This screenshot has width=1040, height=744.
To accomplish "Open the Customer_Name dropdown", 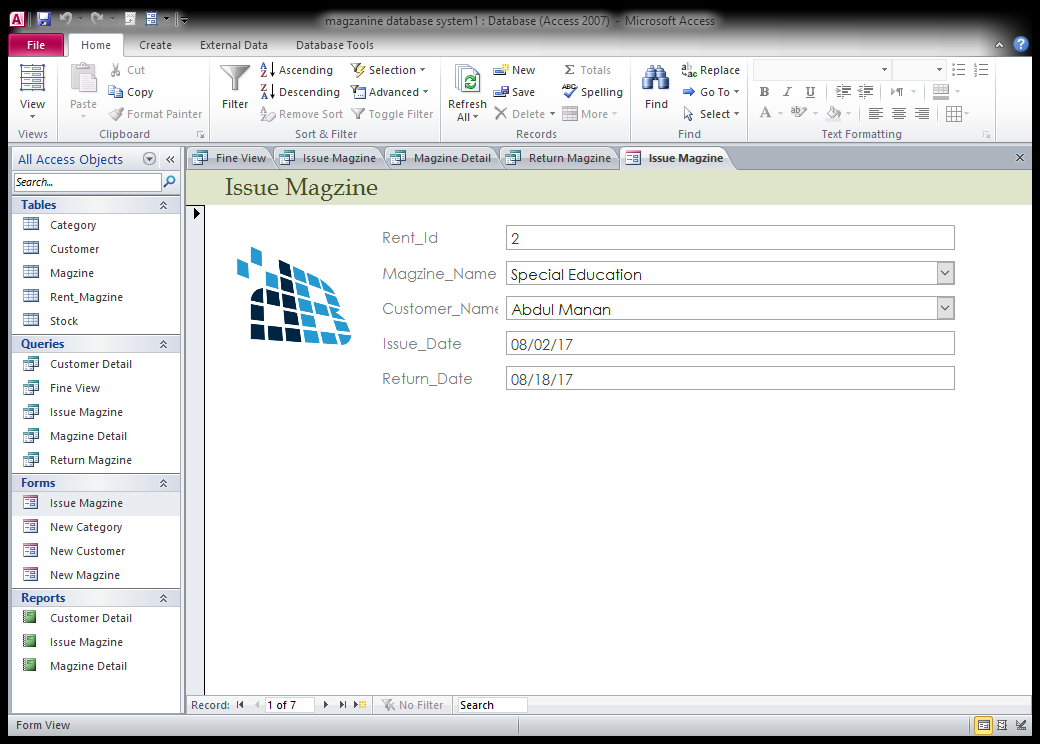I will point(944,308).
